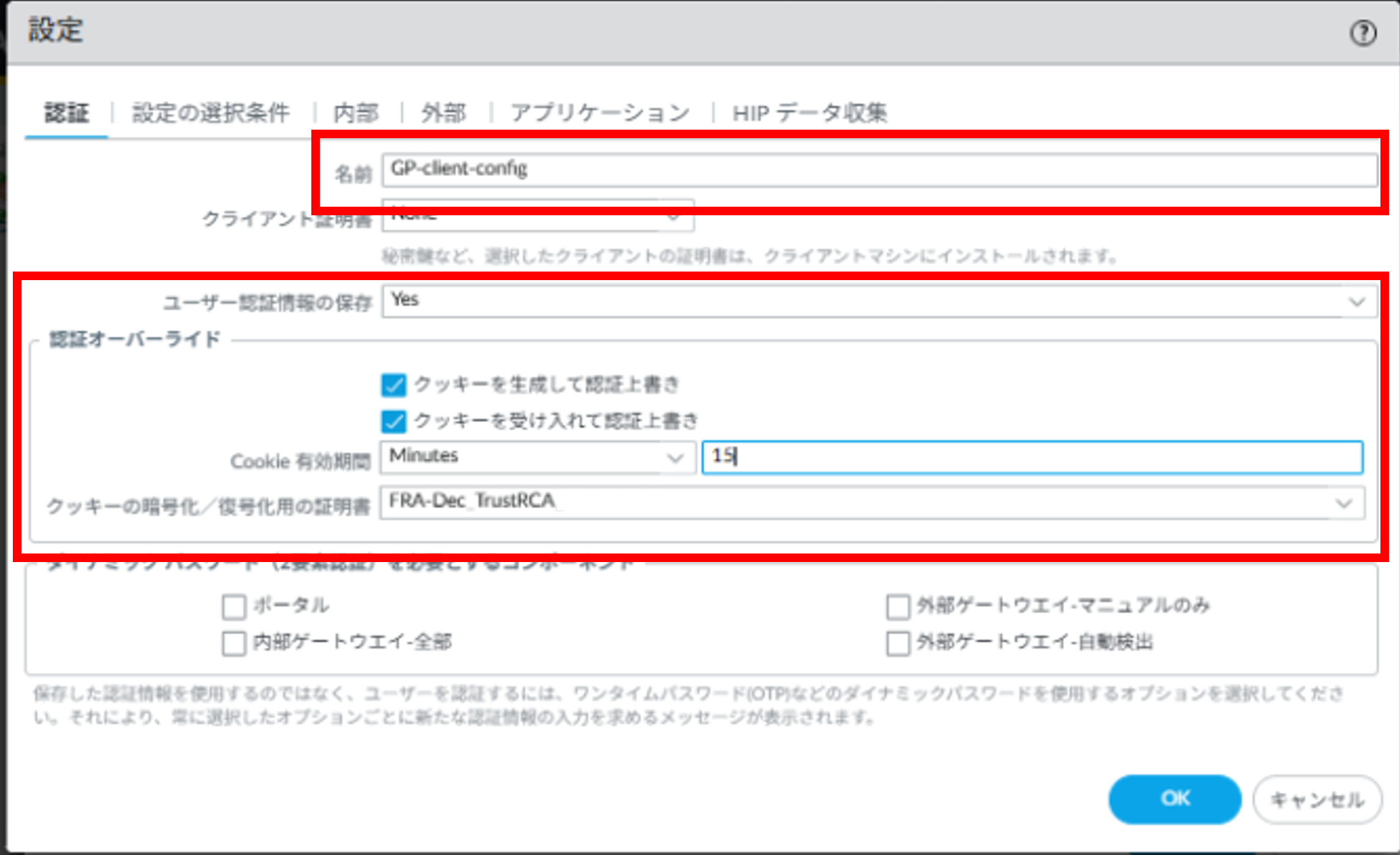Viewport: 1400px width, 855px height.
Task: Click the blue OK button
Action: [1175, 799]
